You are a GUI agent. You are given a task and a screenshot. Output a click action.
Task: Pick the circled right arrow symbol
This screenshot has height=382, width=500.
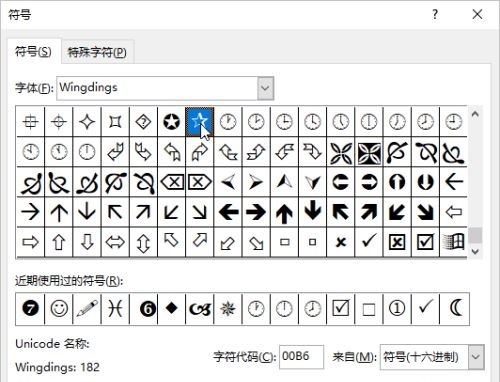coord(369,182)
